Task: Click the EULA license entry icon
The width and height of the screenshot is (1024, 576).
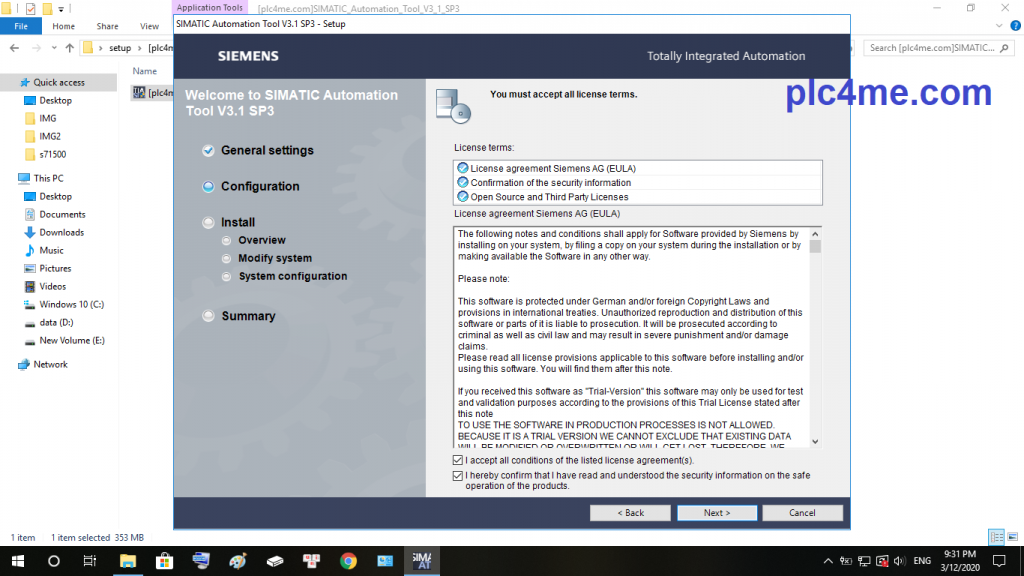Action: 462,168
